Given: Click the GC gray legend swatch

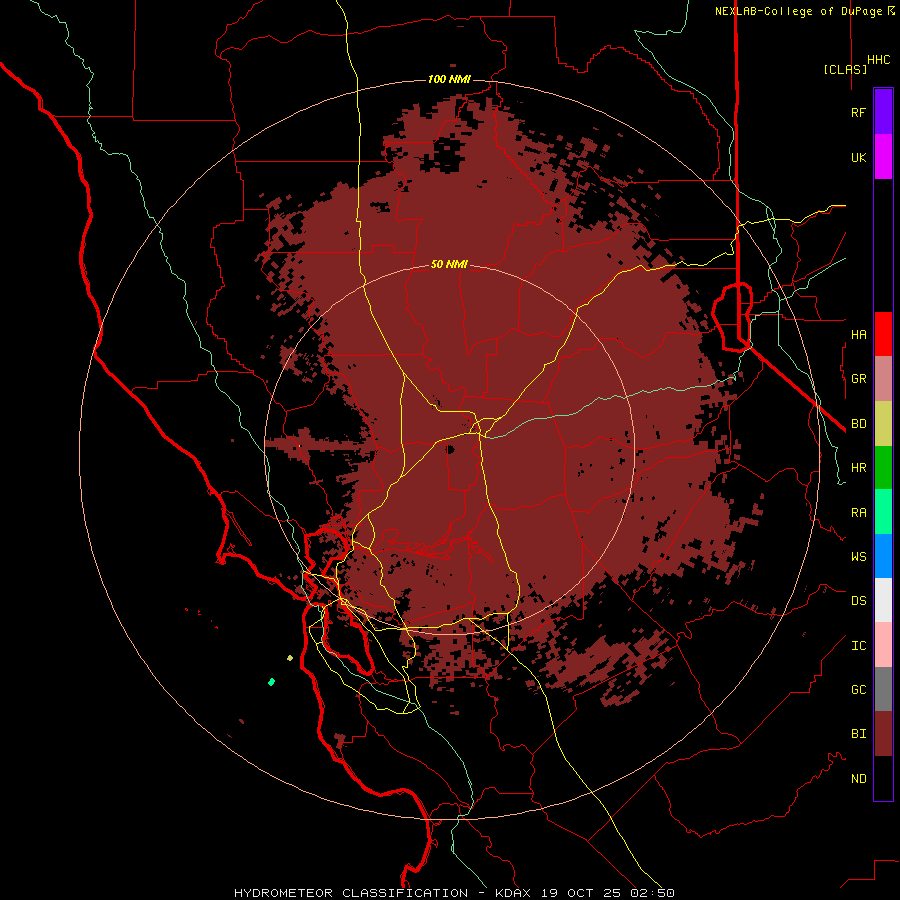Looking at the screenshot, I should coord(883,689).
